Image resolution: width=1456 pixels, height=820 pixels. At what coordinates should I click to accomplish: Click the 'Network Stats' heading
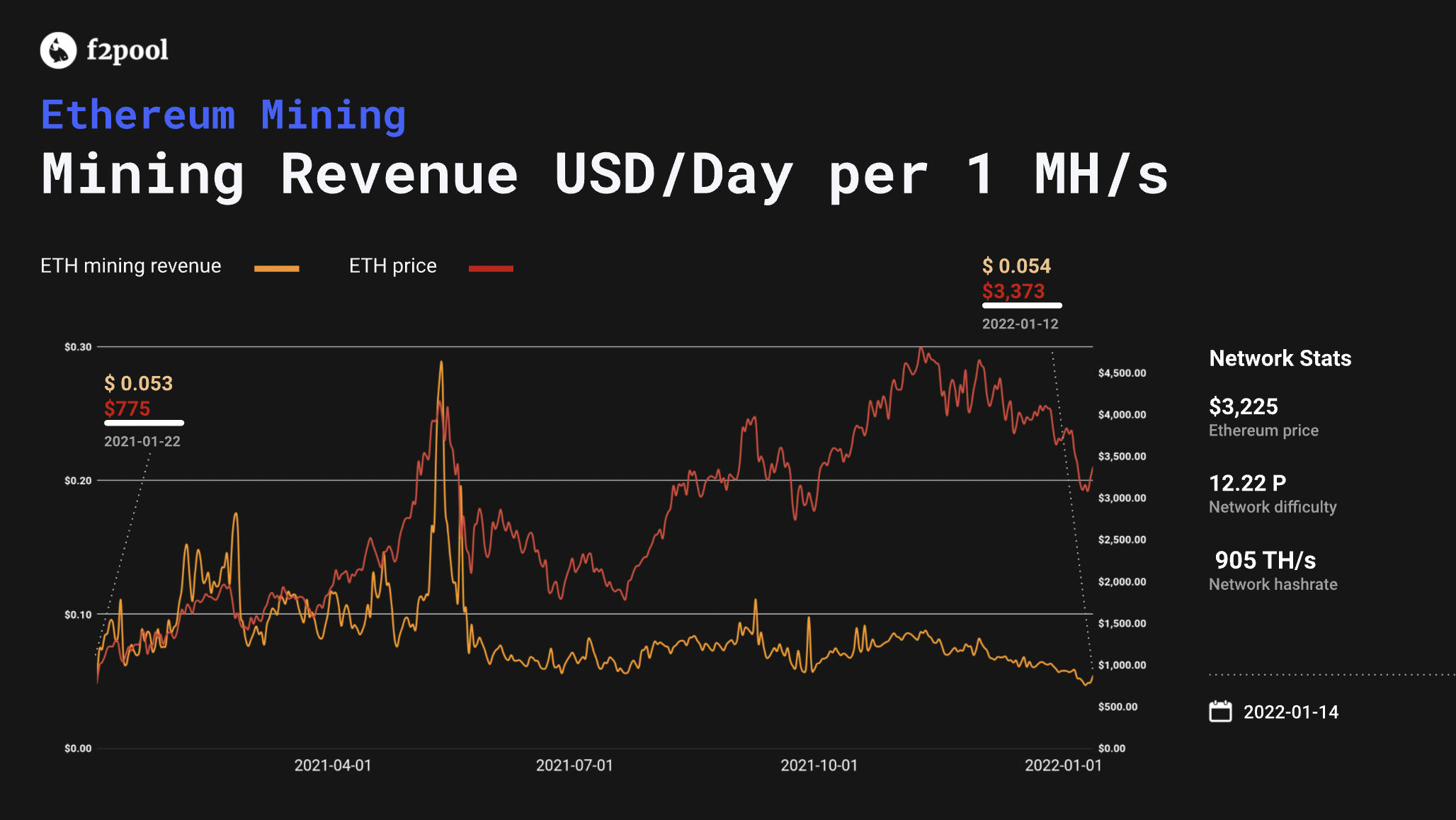tap(1280, 358)
